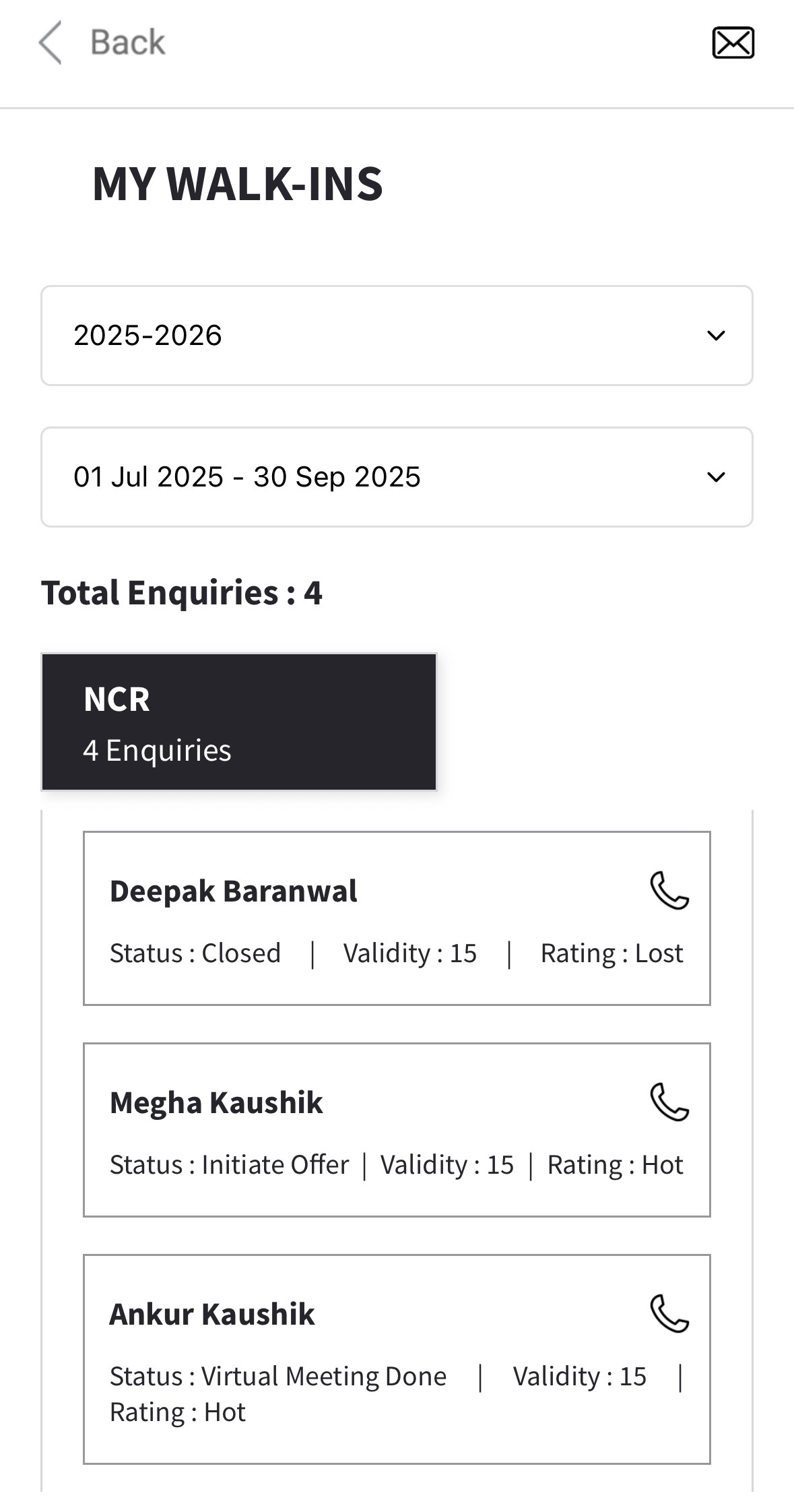Image resolution: width=794 pixels, height=1512 pixels.
Task: Select the 2025-2026 financial year text
Action: pos(147,336)
